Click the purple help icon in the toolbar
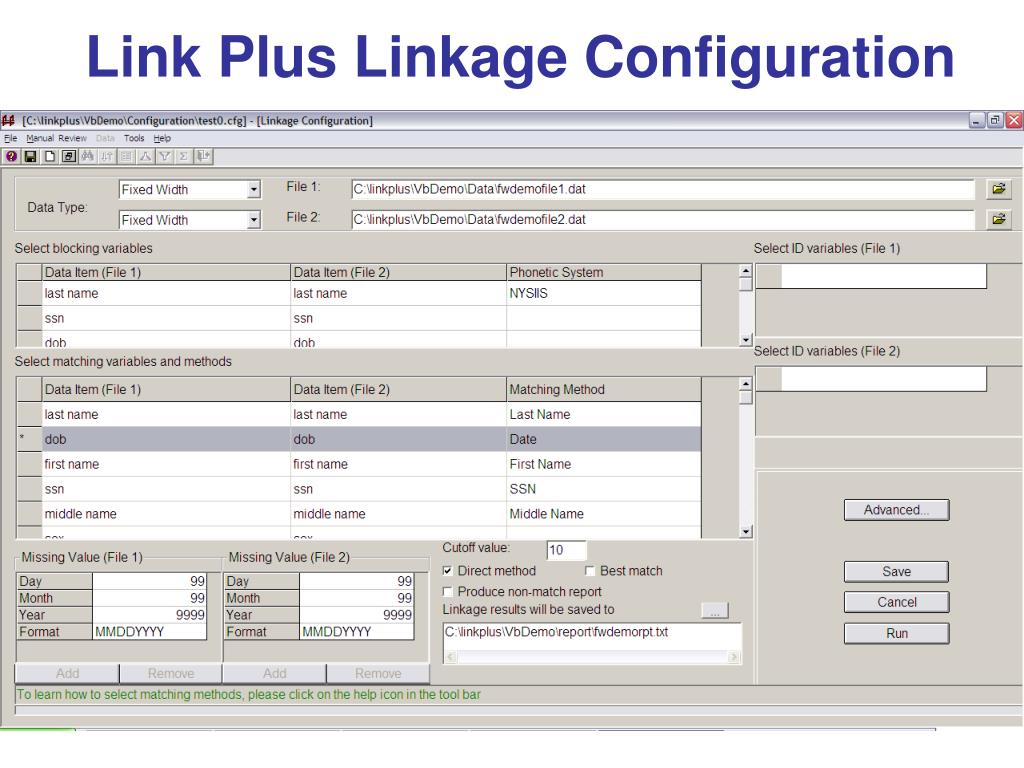The width and height of the screenshot is (1024, 768). pos(11,156)
